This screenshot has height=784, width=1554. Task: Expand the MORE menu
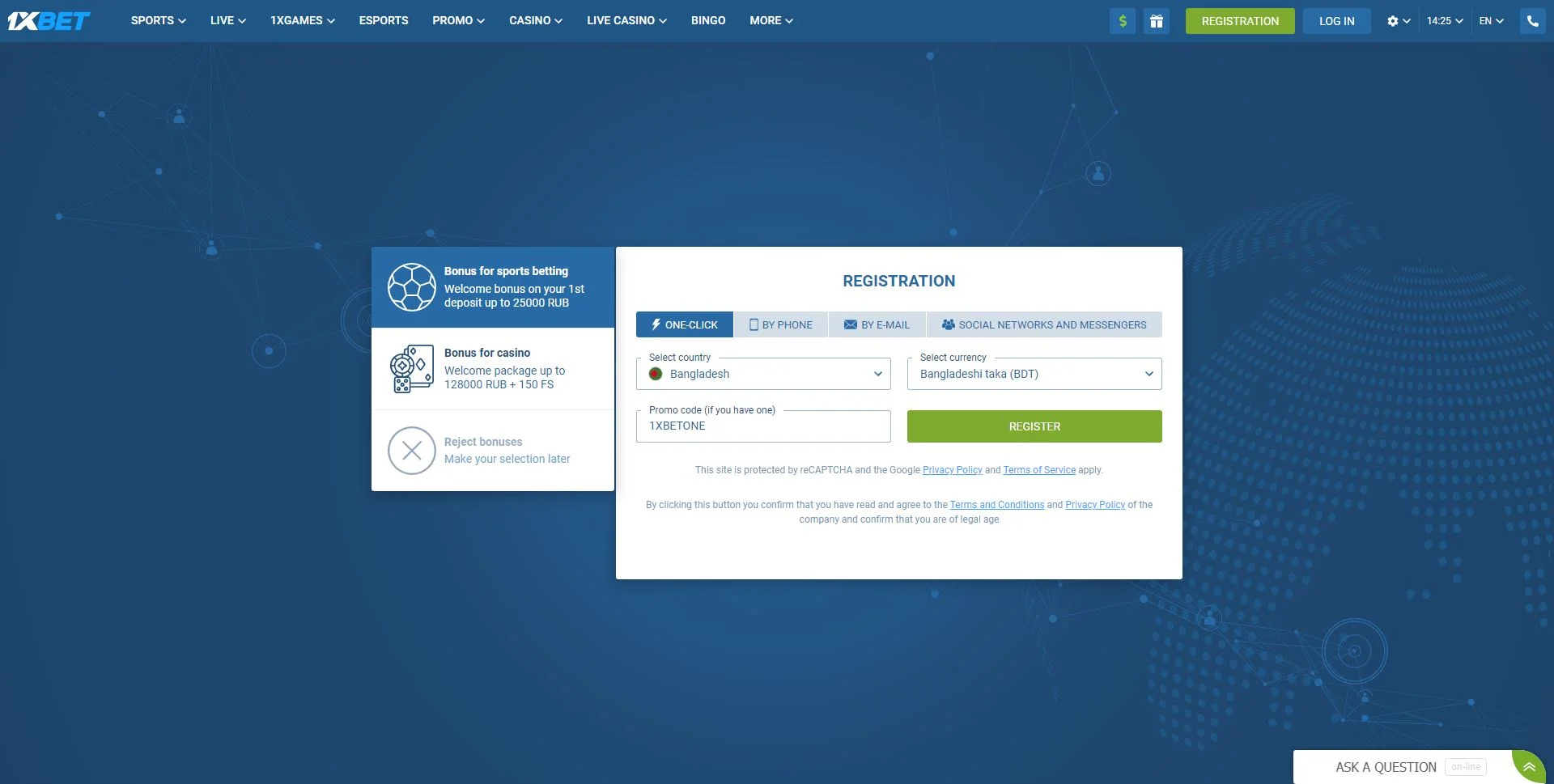point(771,21)
